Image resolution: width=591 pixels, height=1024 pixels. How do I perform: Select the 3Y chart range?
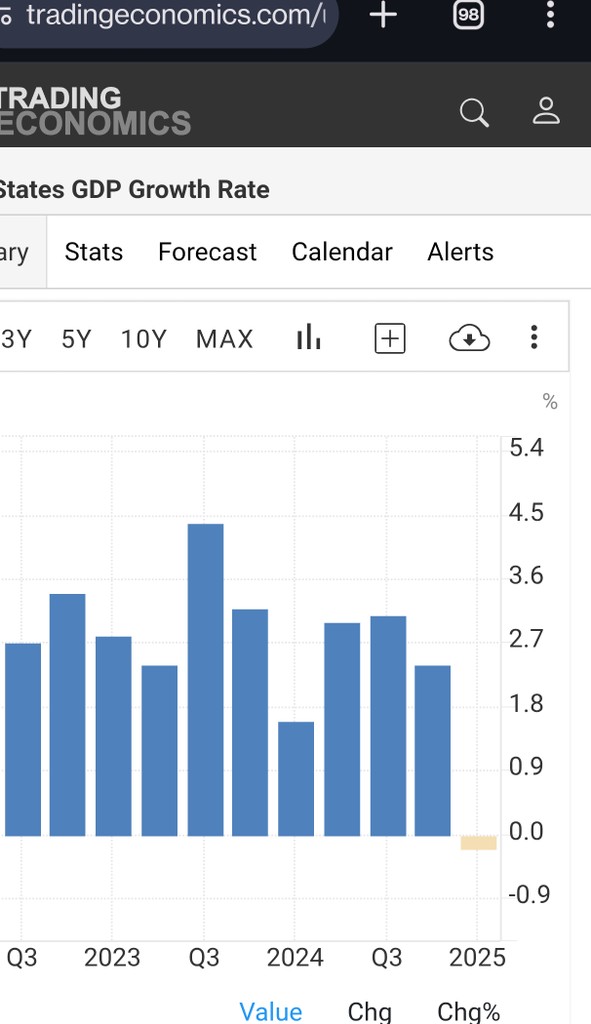click(16, 339)
